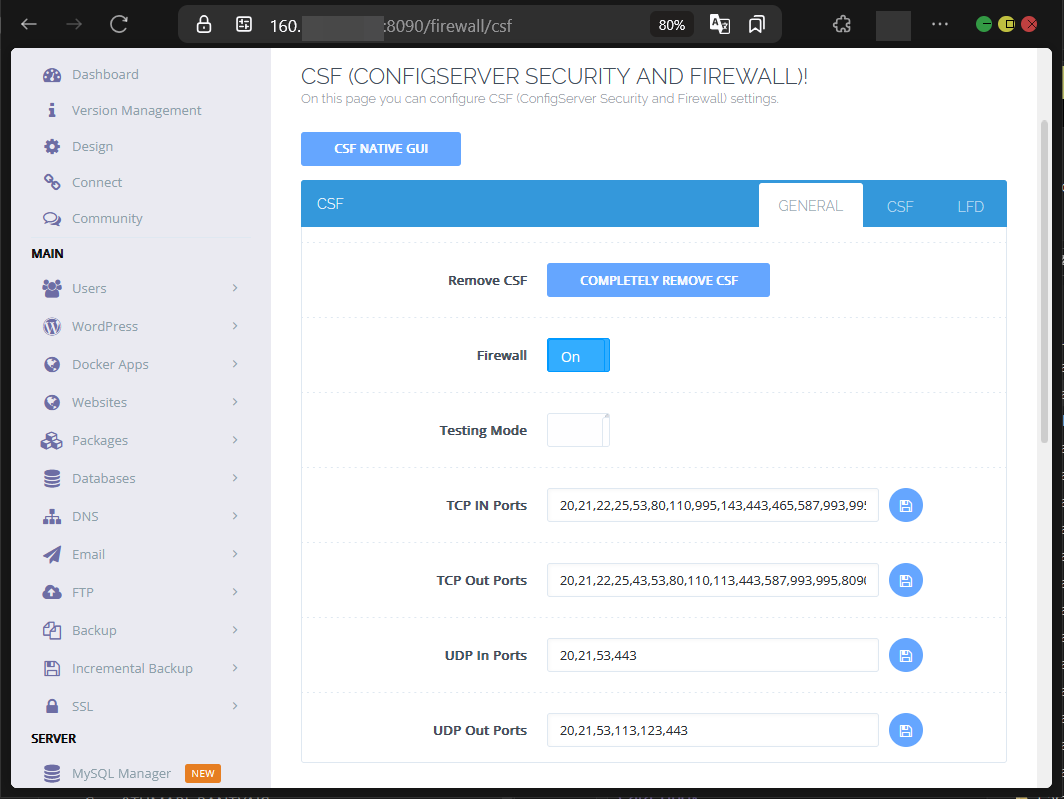Click the Docker Apps globe icon
This screenshot has width=1064, height=799.
click(52, 365)
